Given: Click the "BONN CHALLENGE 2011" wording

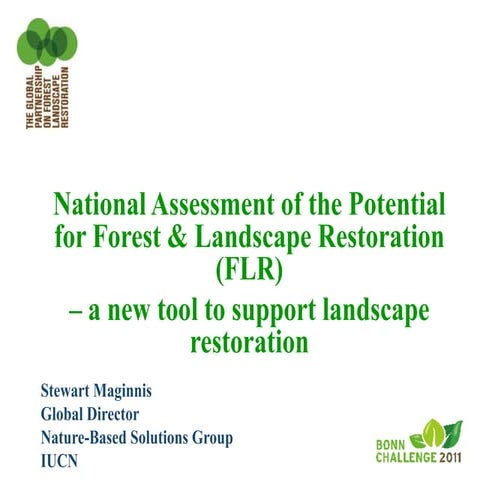Looking at the screenshot, I should (x=419, y=452).
